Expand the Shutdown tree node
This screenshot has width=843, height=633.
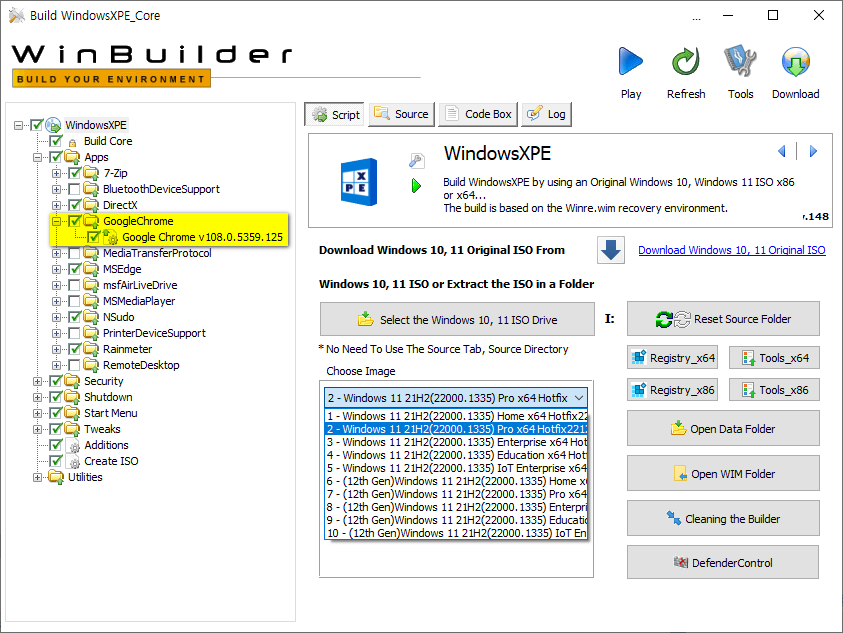click(37, 397)
